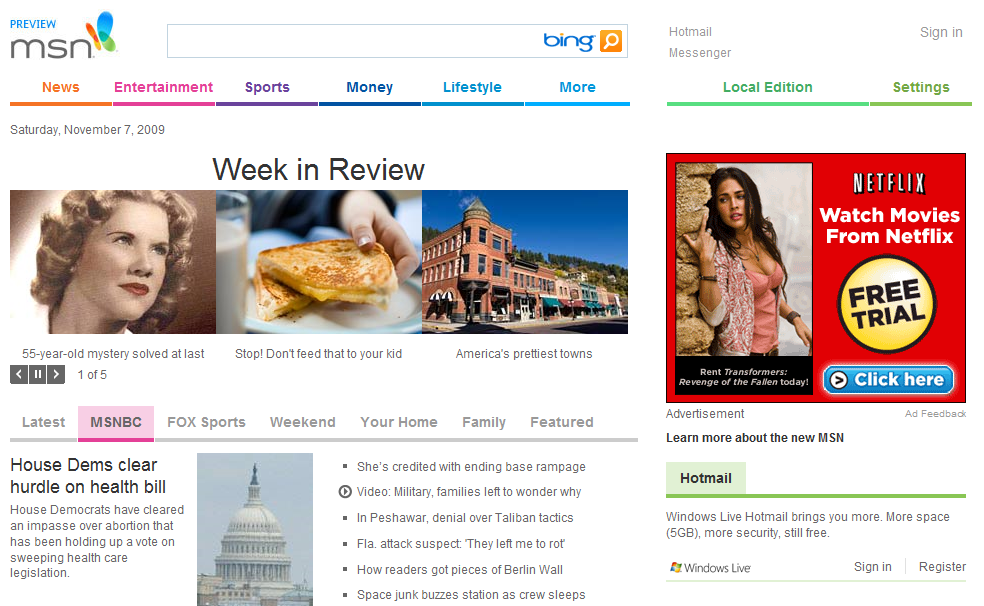Viewport: 984px width, 606px height.
Task: Select the Latest news tab
Action: pos(43,422)
